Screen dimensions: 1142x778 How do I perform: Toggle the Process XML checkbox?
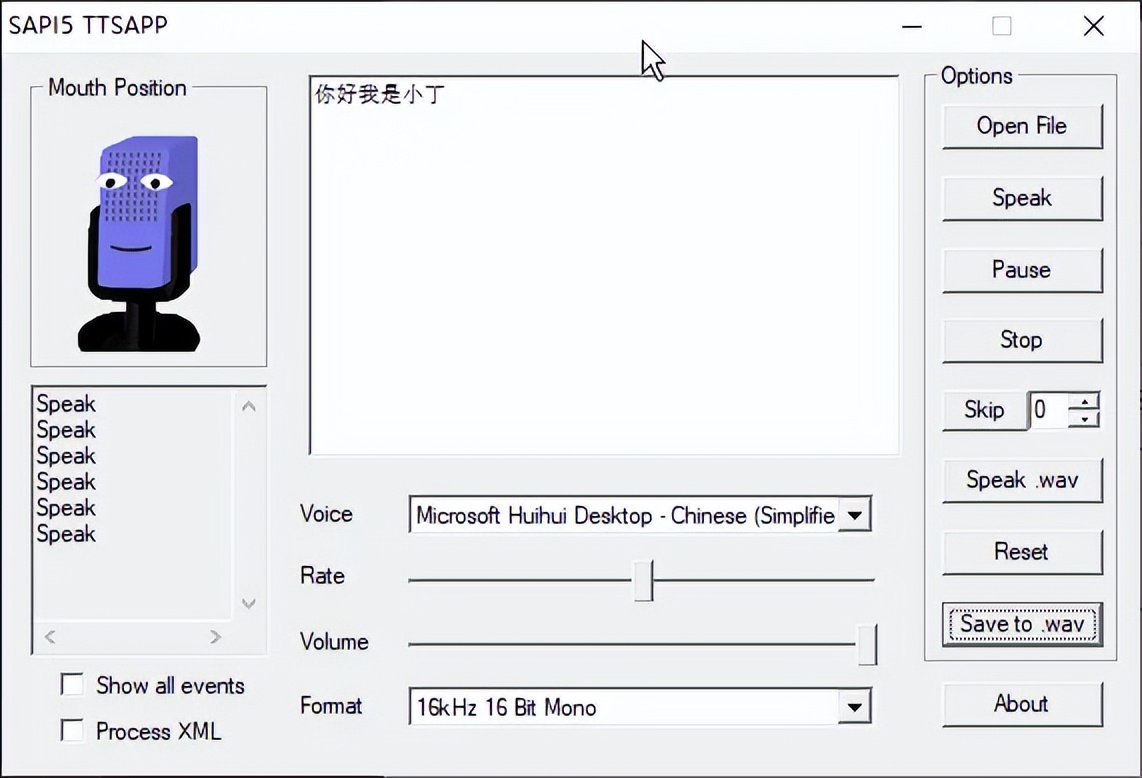(72, 731)
